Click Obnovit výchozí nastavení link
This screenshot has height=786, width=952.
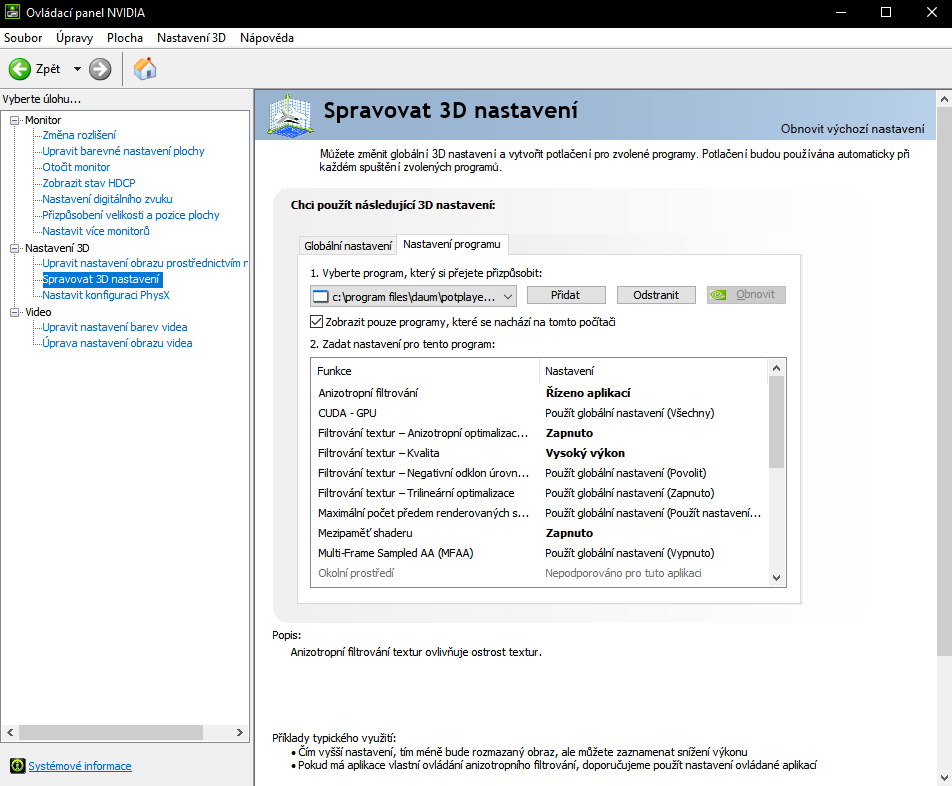tap(852, 129)
